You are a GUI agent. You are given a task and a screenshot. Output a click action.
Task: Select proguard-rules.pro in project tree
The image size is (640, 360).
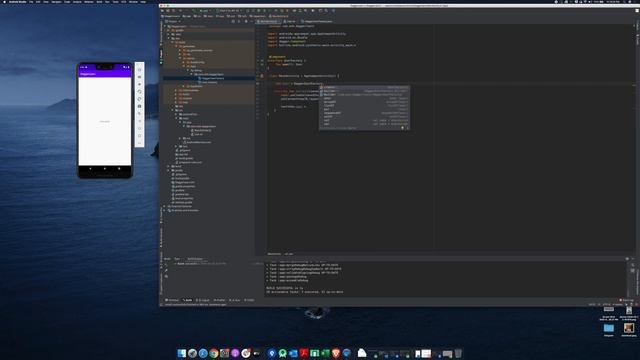pos(189,162)
